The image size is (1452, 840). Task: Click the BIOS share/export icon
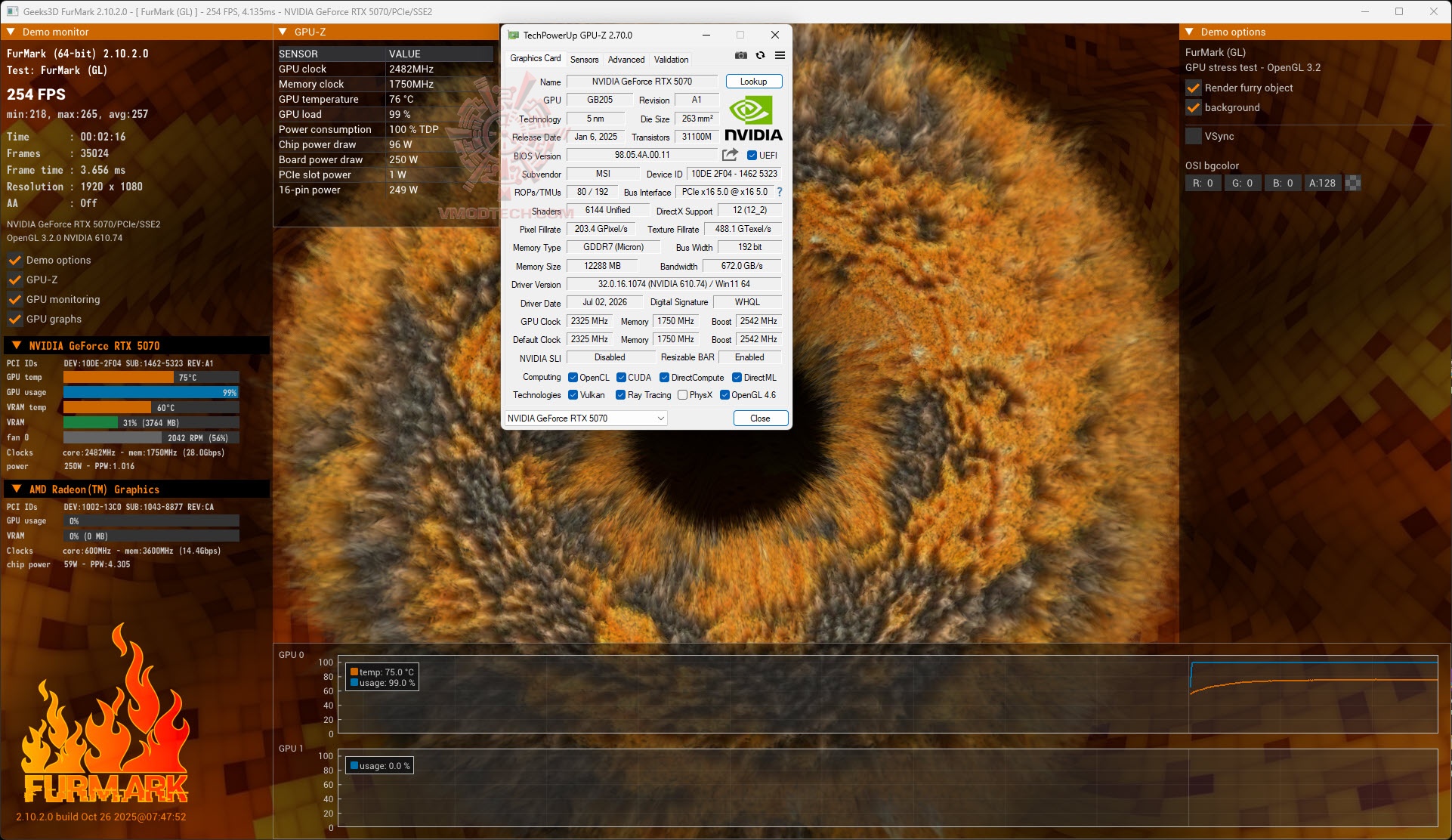730,155
